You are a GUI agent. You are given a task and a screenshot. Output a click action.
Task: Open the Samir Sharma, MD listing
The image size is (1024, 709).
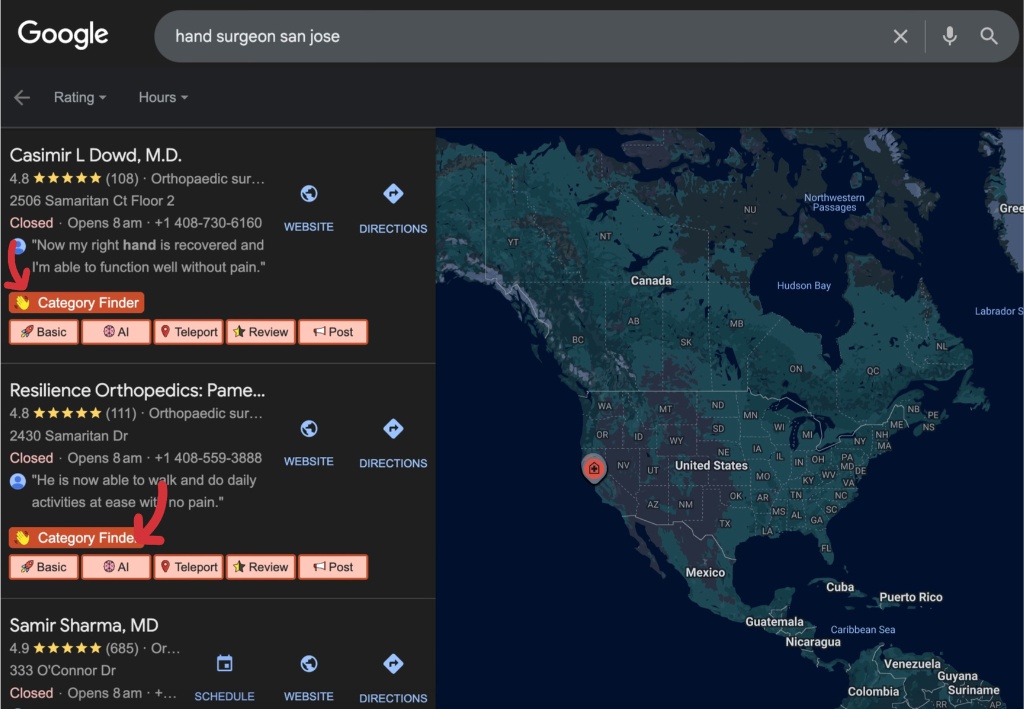pos(84,625)
